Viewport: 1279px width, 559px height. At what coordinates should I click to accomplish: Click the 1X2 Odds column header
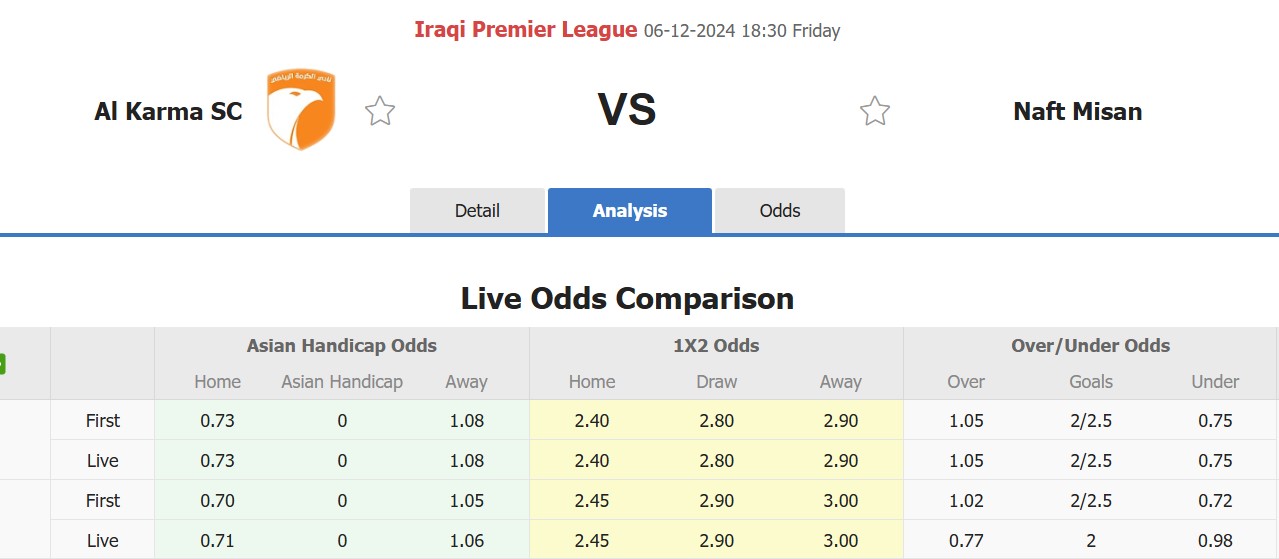click(x=716, y=346)
